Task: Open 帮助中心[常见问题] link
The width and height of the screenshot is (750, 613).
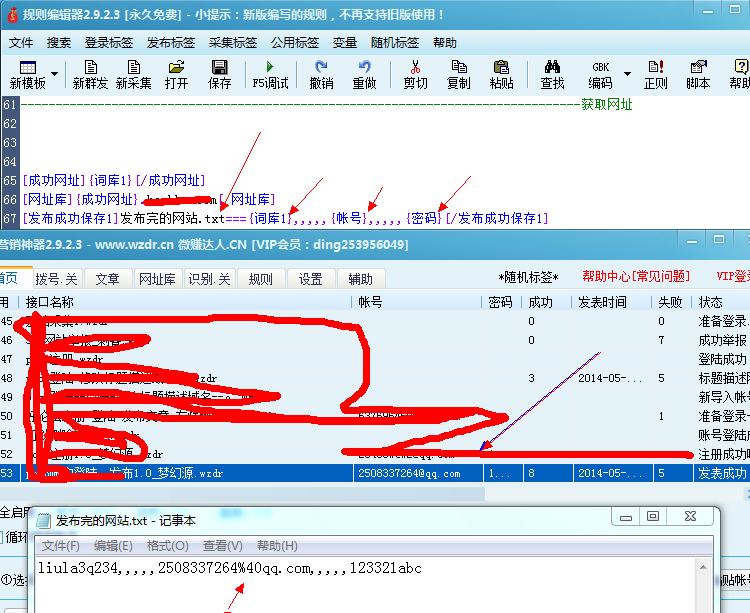Action: (636, 276)
